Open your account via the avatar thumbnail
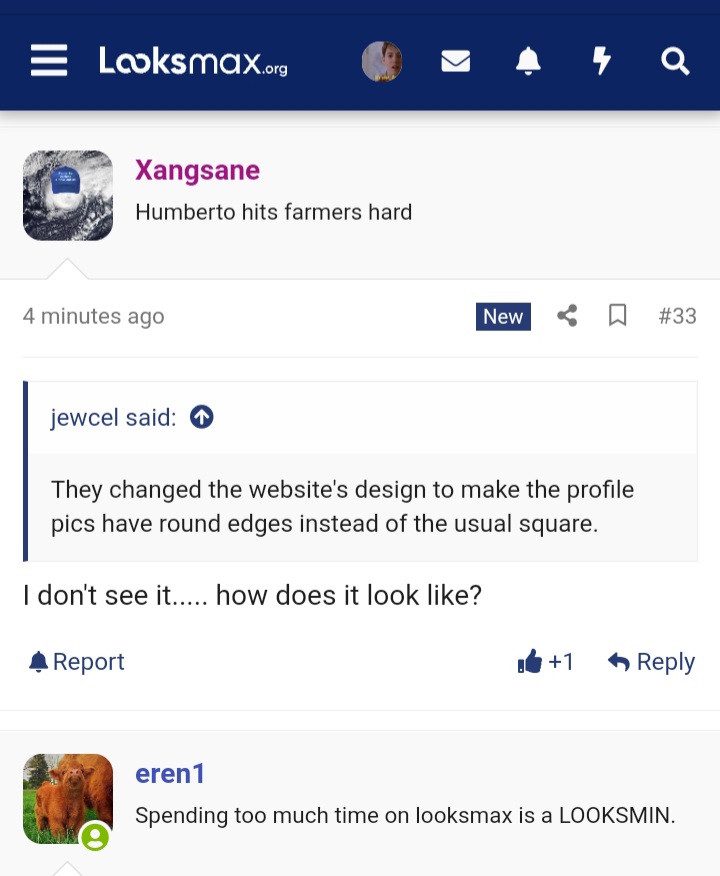The height and width of the screenshot is (876, 720). 382,61
